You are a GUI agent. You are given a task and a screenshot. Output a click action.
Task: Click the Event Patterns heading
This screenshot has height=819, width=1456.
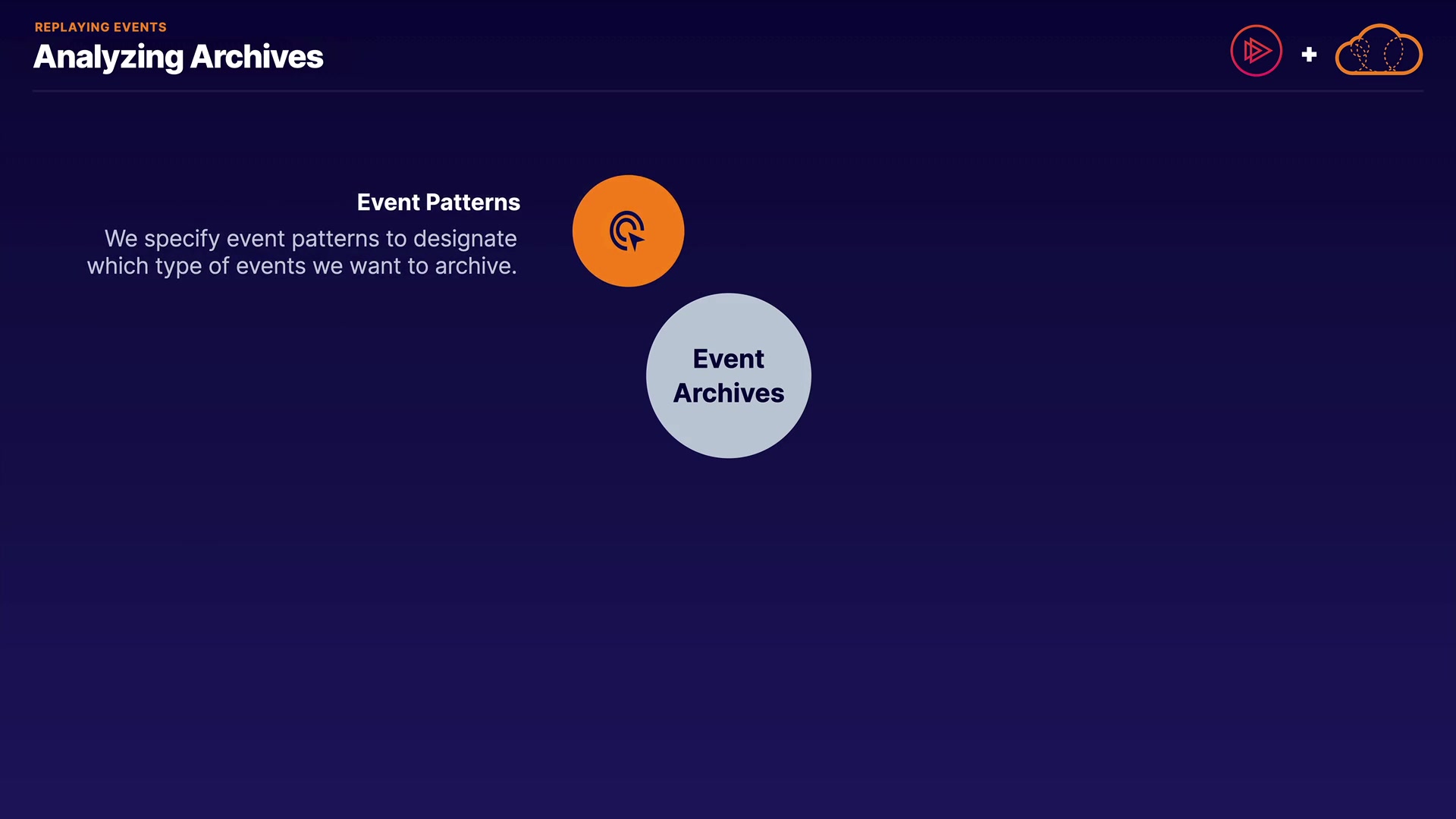pos(438,202)
